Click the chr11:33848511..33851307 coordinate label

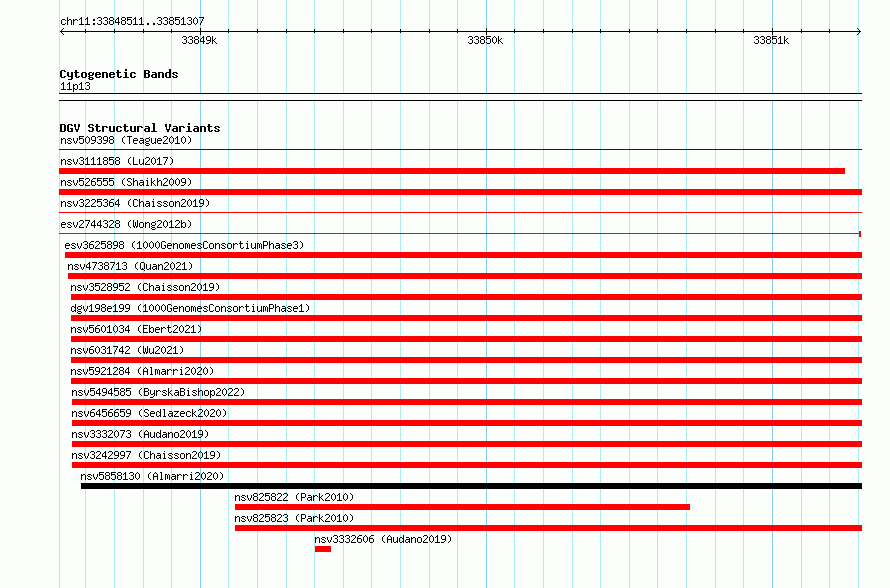(x=132, y=21)
